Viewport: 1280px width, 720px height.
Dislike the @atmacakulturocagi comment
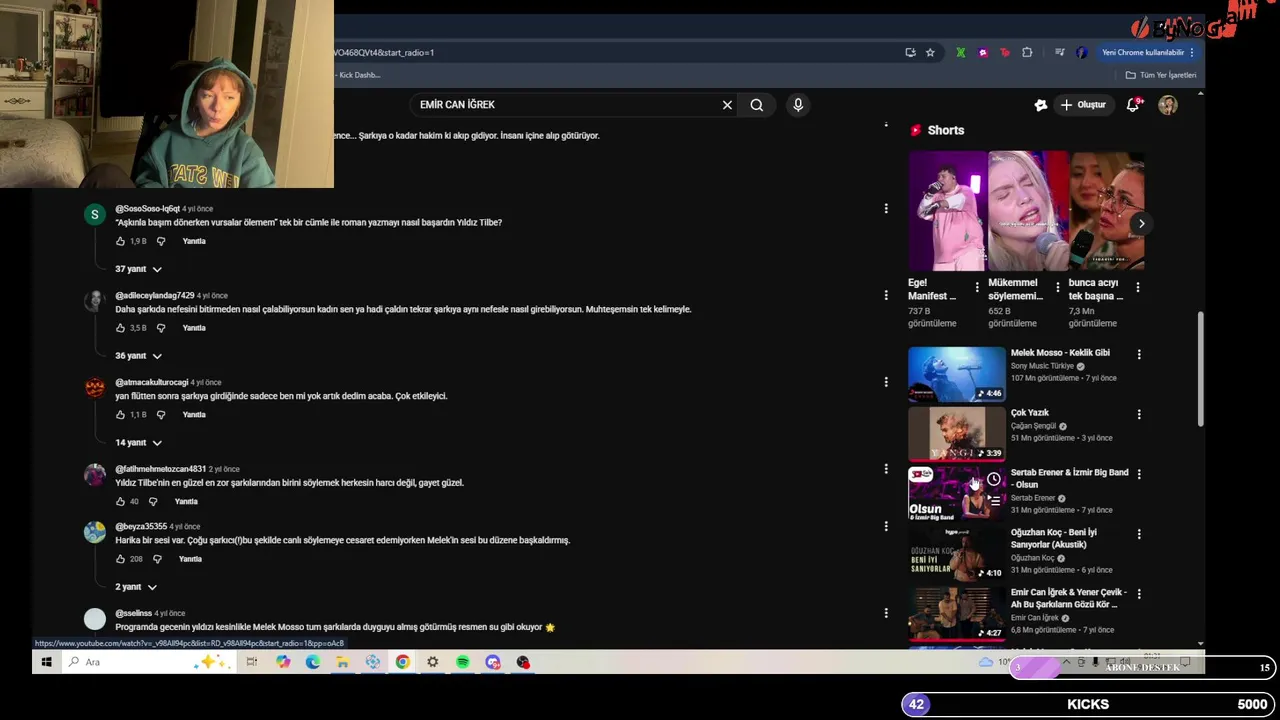tap(161, 415)
